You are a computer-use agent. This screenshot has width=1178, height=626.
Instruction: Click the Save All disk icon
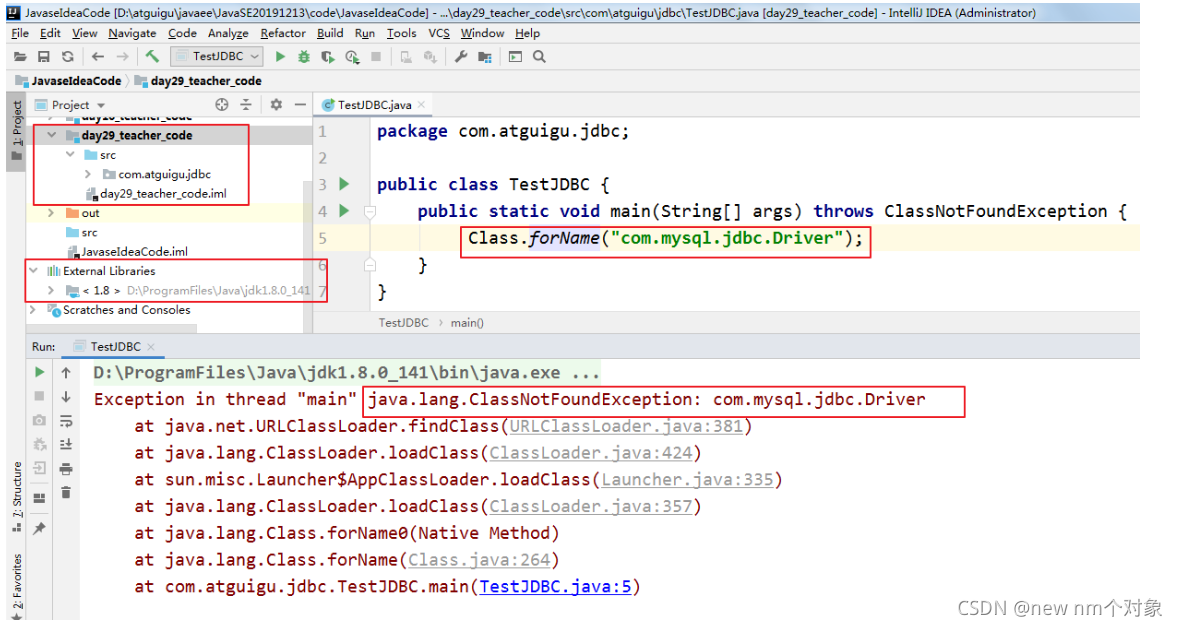(x=44, y=56)
